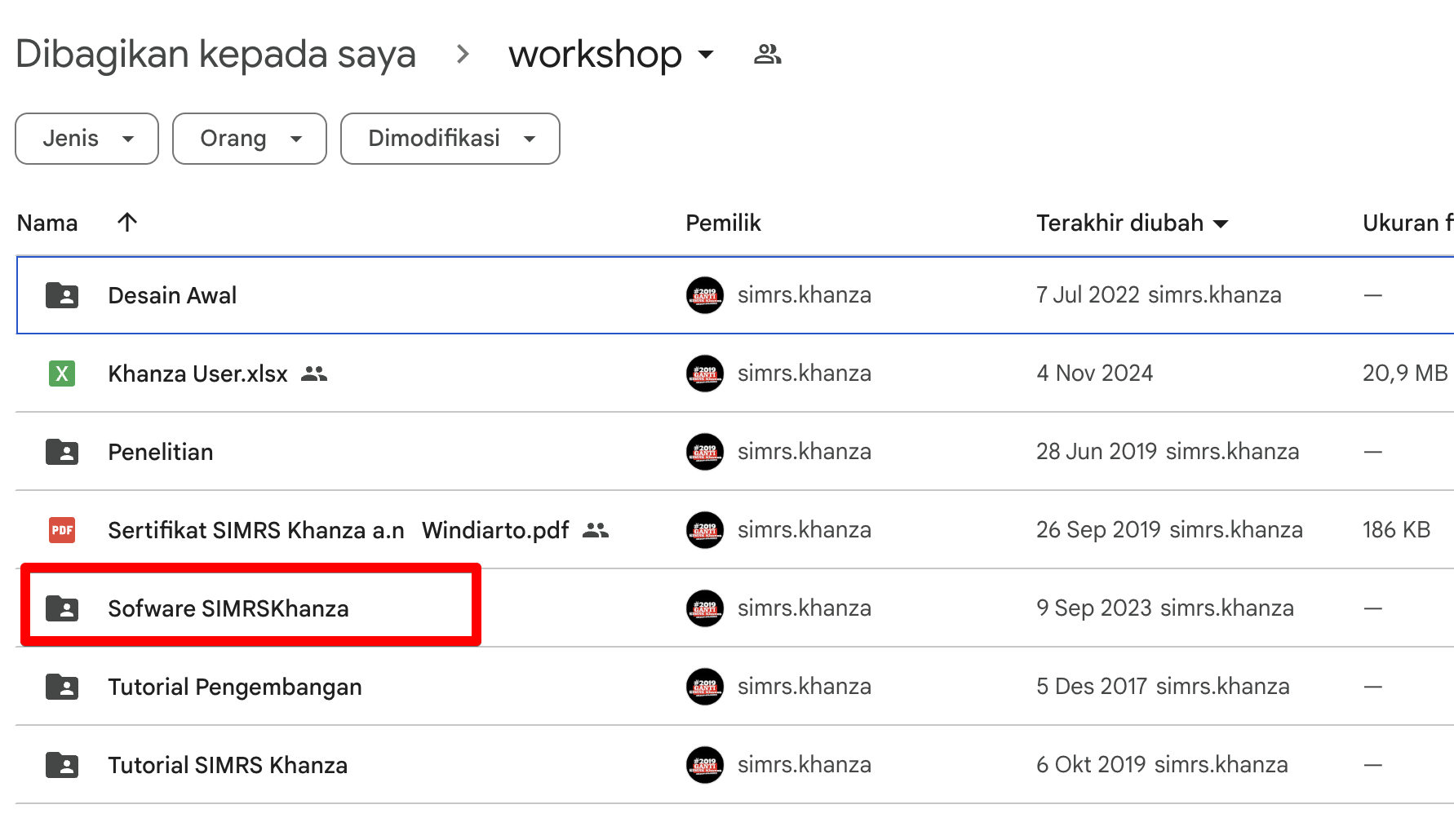The image size is (1454, 840).
Task: Click the shared icon beside Khanza User.xlsx
Action: click(x=314, y=374)
